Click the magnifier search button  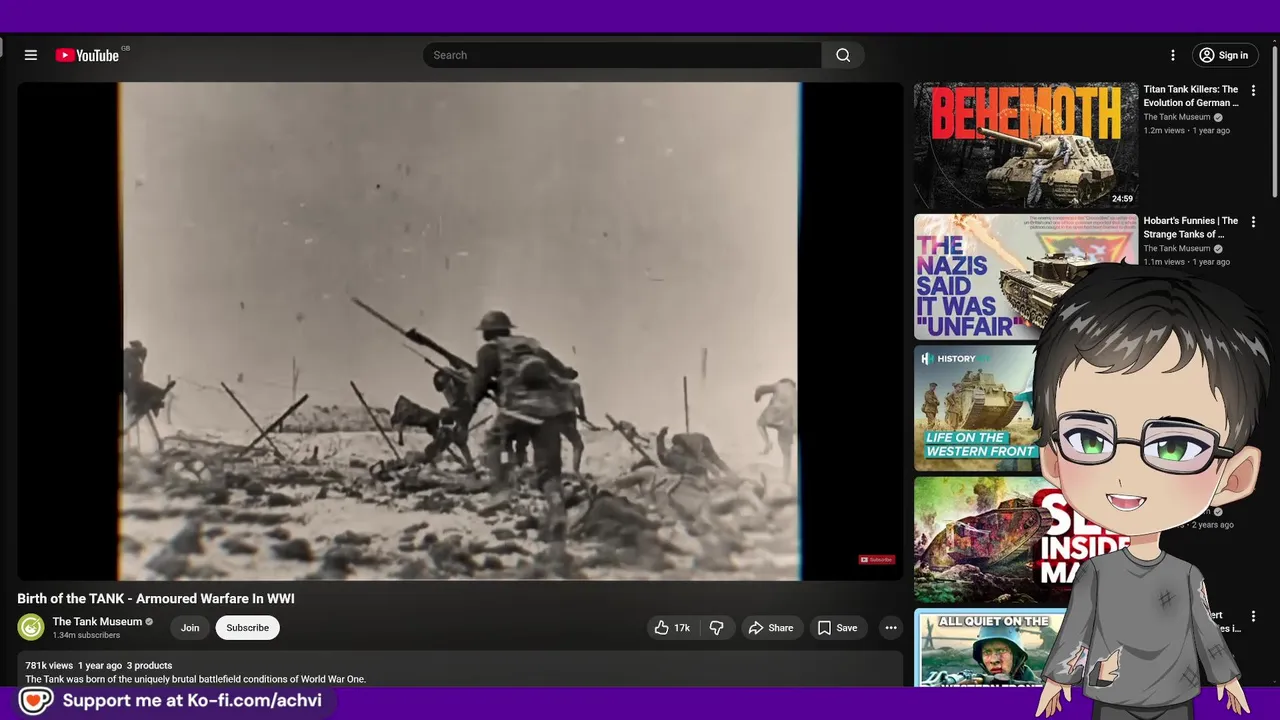(843, 55)
